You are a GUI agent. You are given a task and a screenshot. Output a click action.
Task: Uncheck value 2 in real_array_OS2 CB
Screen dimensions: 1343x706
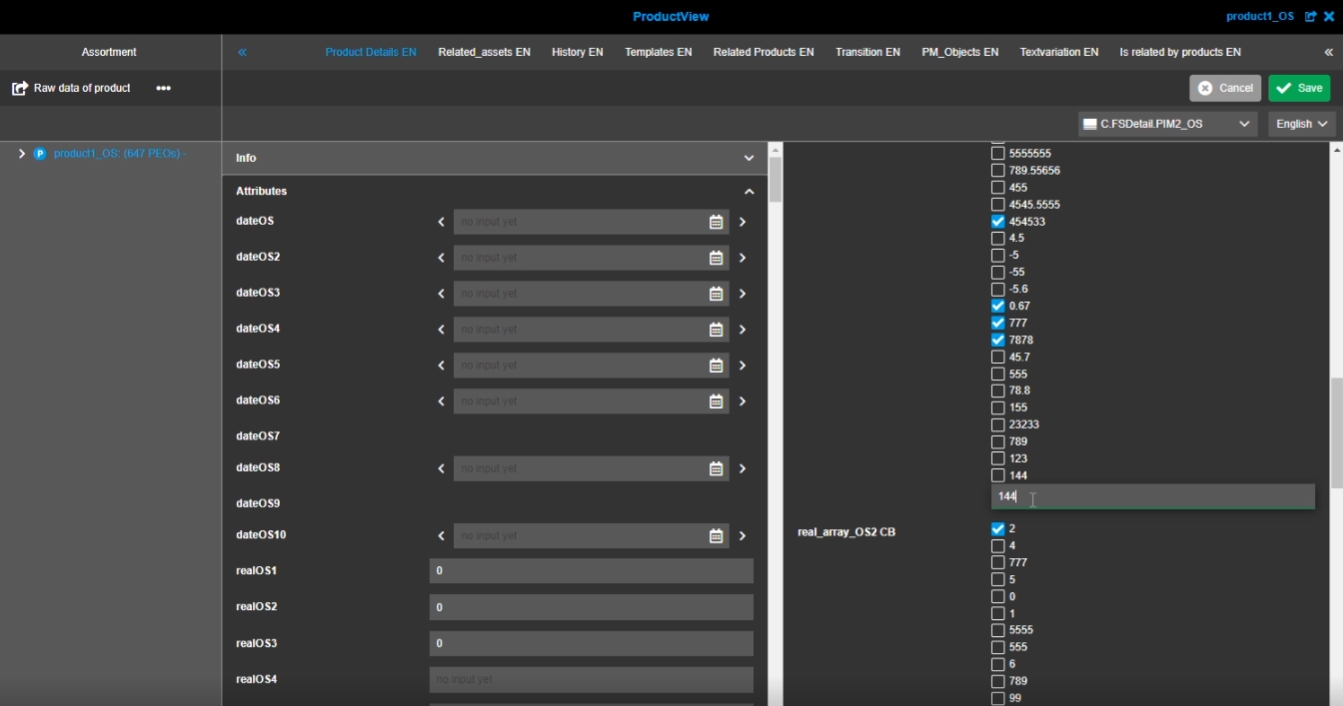click(998, 529)
